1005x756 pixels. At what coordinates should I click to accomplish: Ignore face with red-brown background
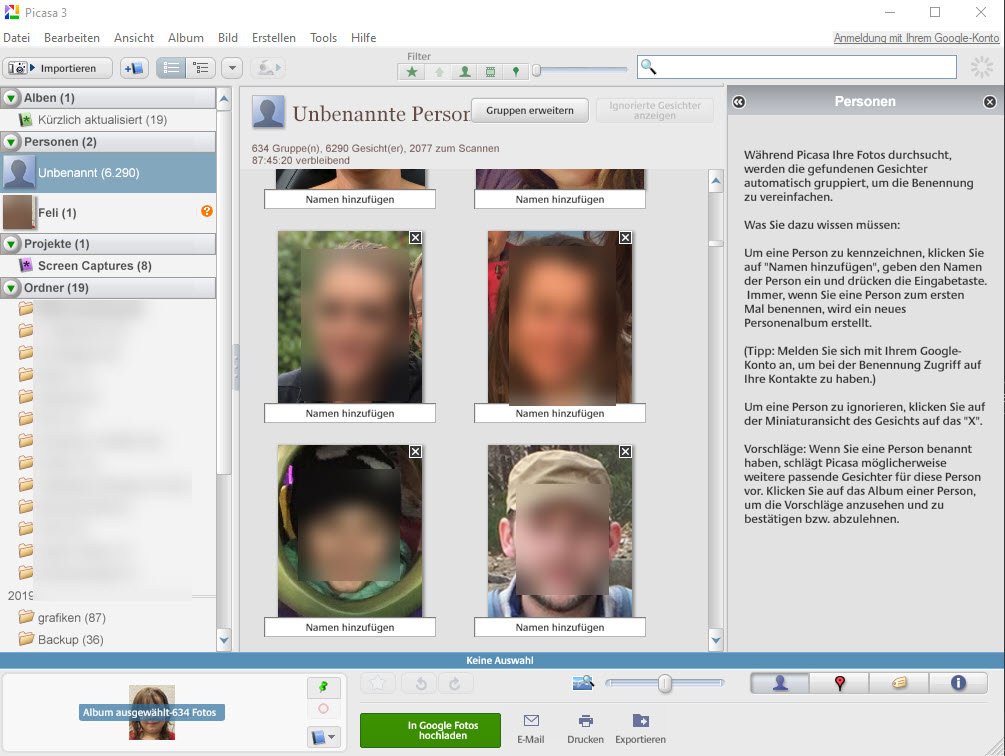click(x=626, y=238)
